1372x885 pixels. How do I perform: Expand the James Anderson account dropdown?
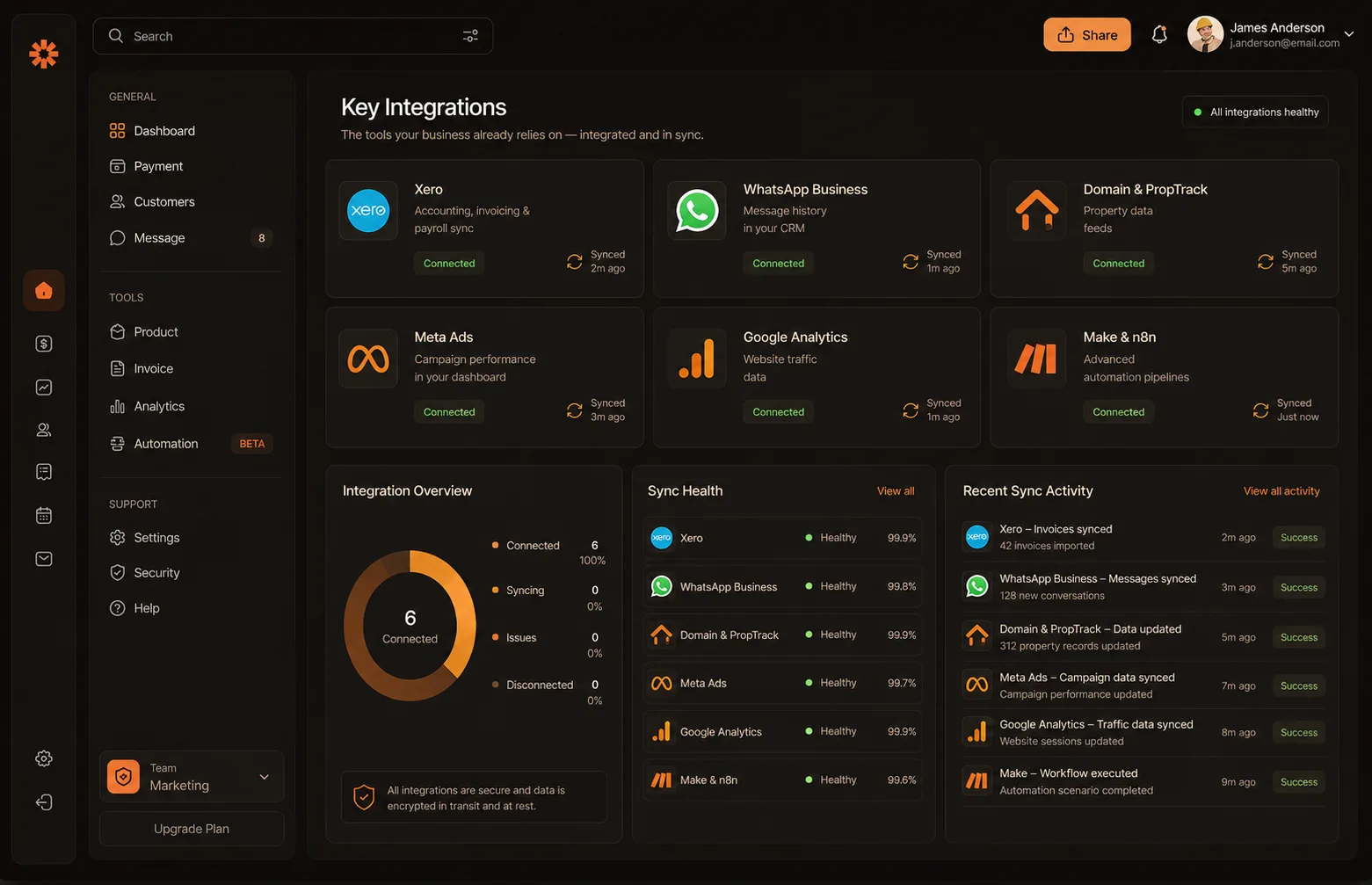(1349, 34)
